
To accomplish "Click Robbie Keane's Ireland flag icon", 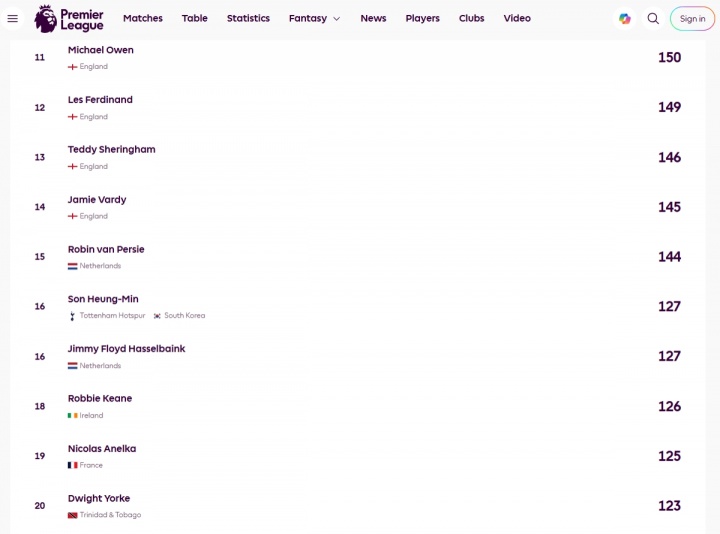I will point(72,416).
